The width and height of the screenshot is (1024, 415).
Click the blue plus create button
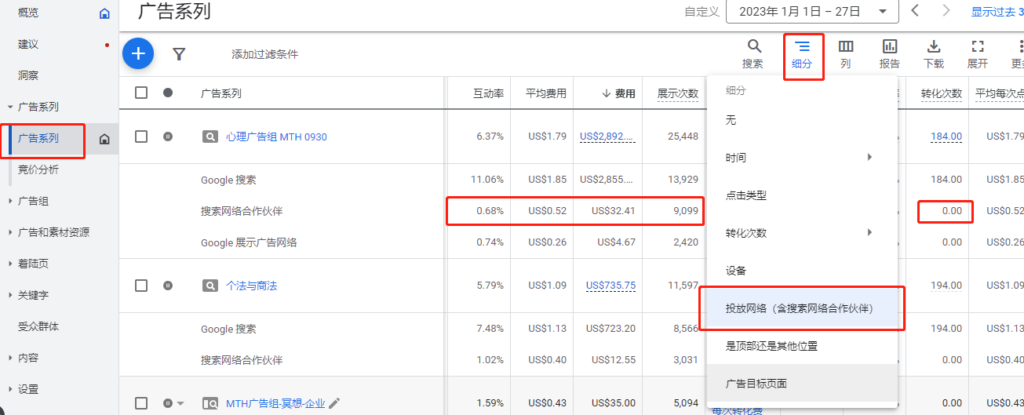click(138, 53)
